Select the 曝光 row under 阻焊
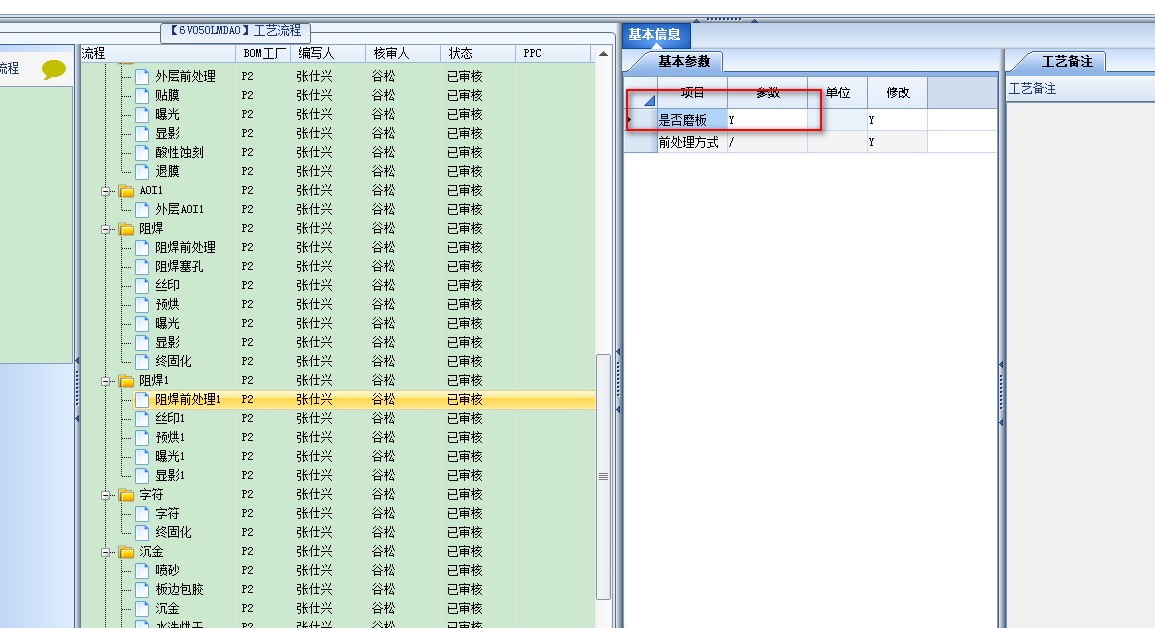Screen dimensions: 1155x628 point(338,324)
